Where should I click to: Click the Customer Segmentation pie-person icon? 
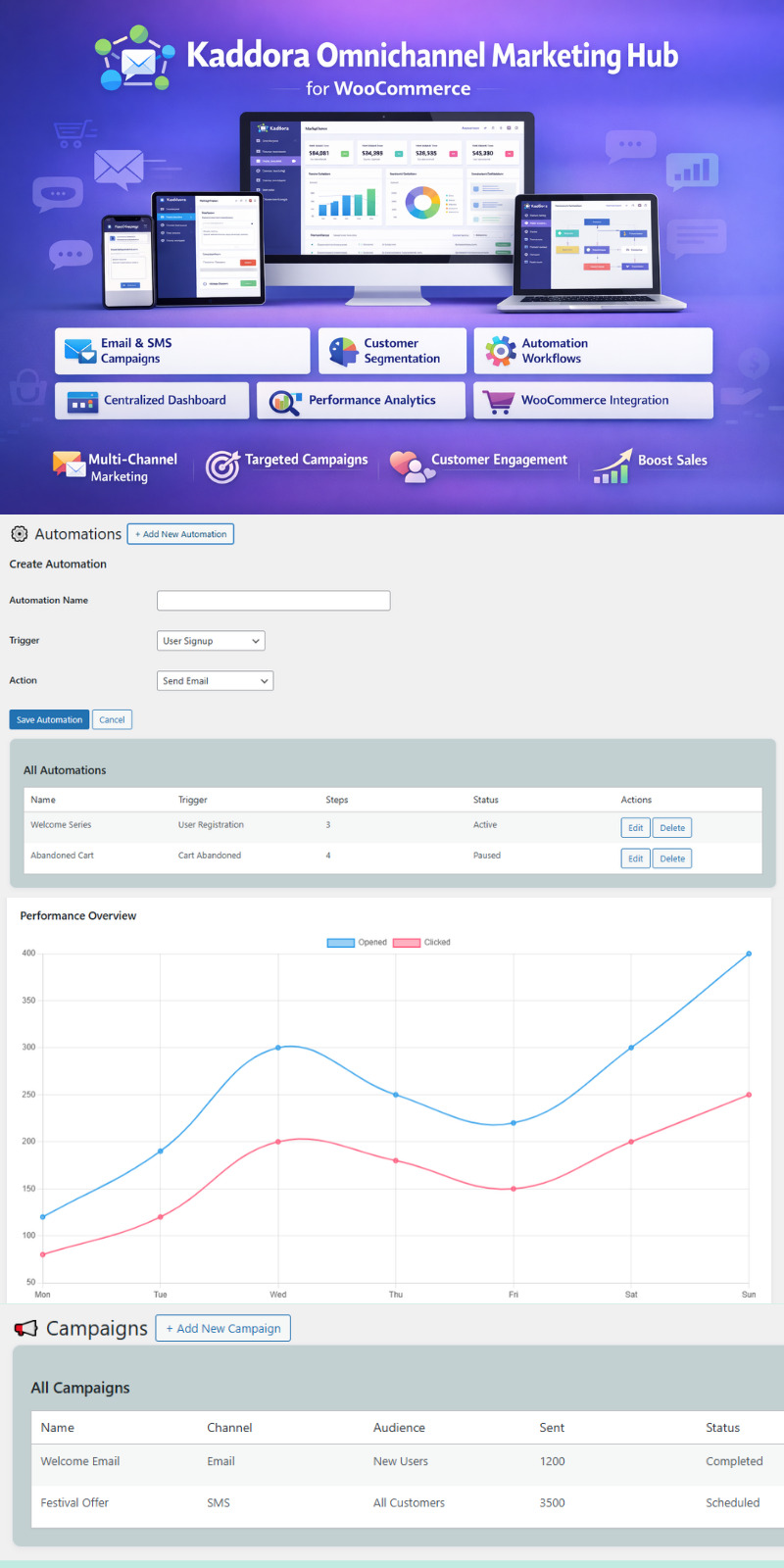(343, 351)
